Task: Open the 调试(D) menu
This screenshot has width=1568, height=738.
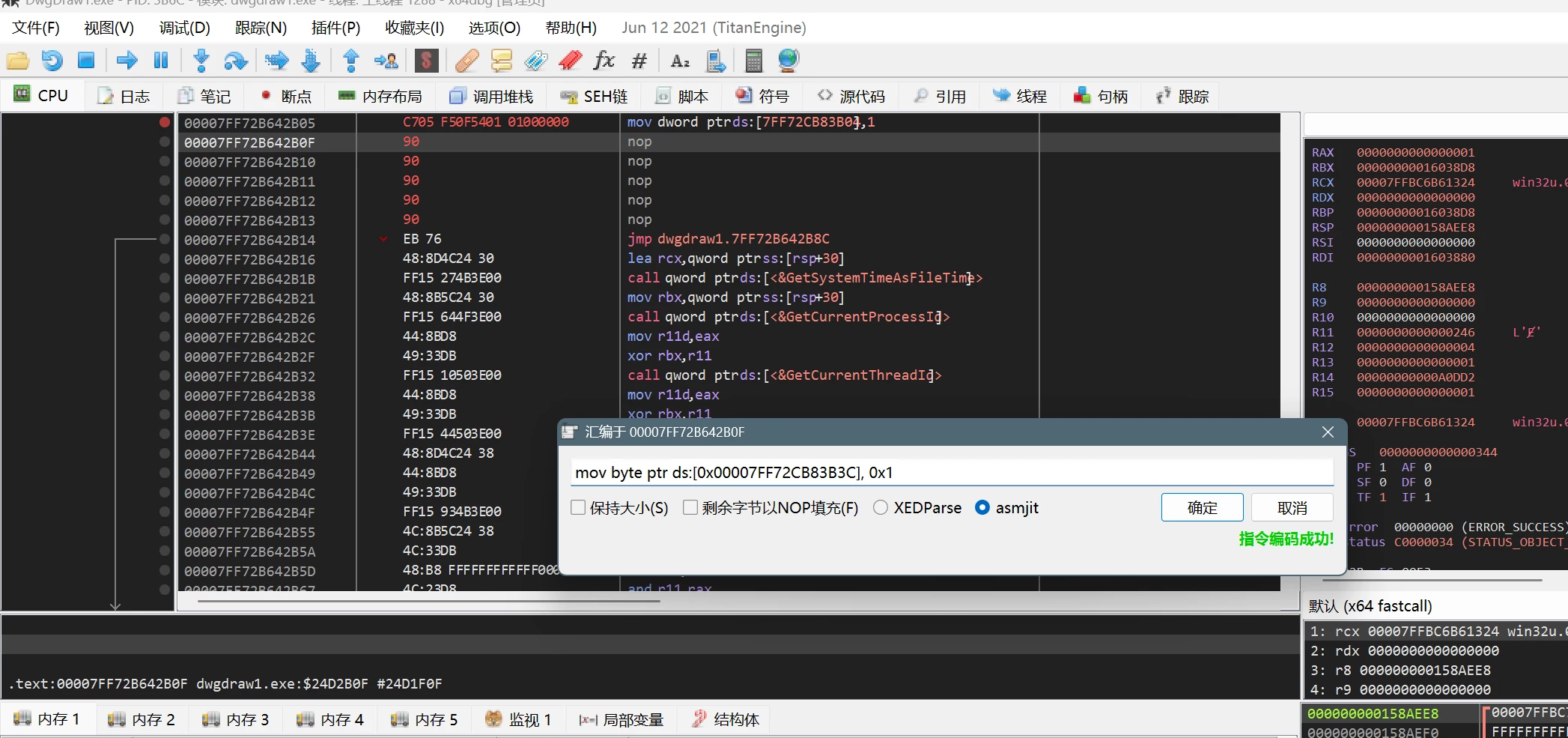Action: pyautogui.click(x=184, y=28)
